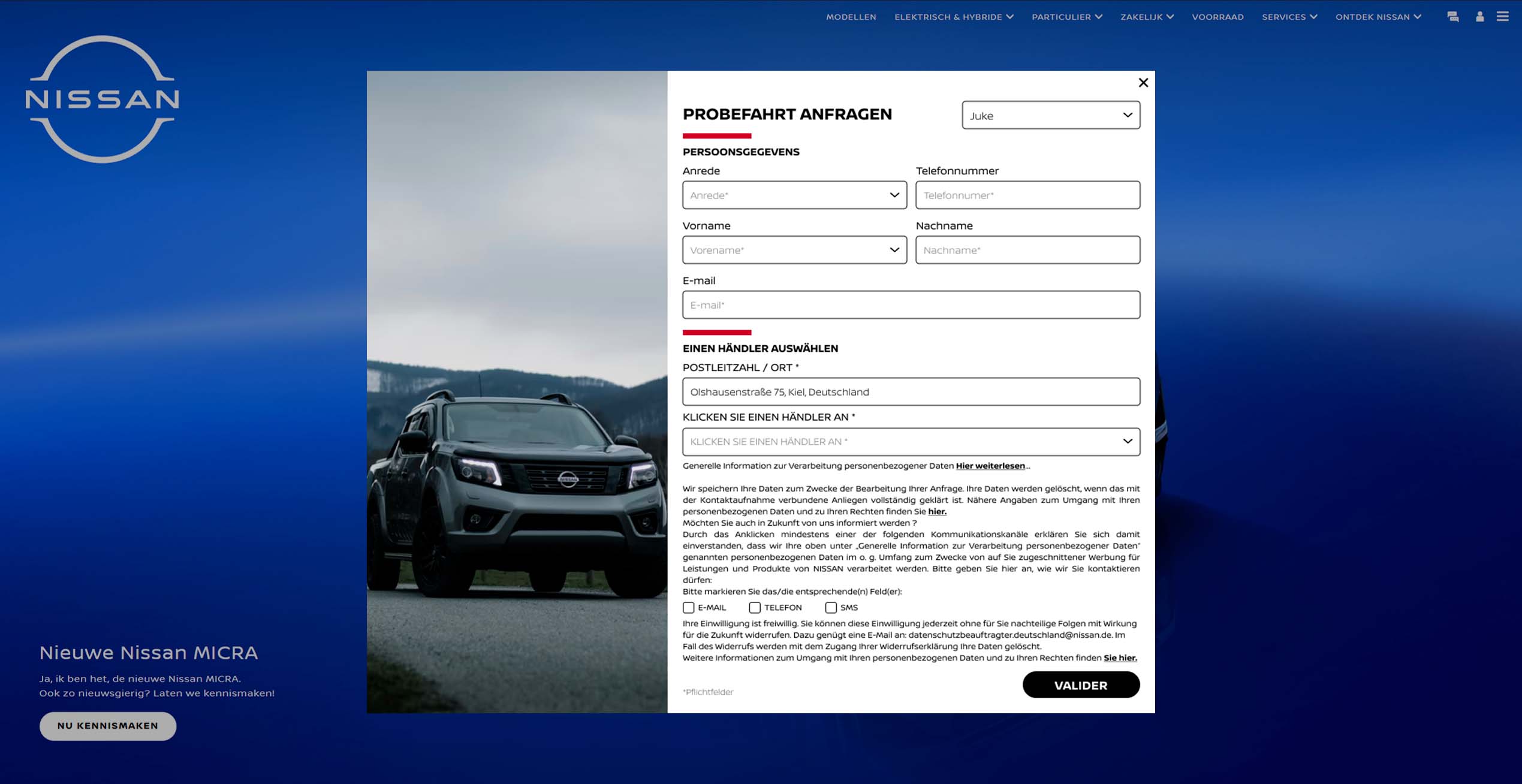Expand the Ontdek Nissan menu
The image size is (1522, 784).
(1378, 17)
